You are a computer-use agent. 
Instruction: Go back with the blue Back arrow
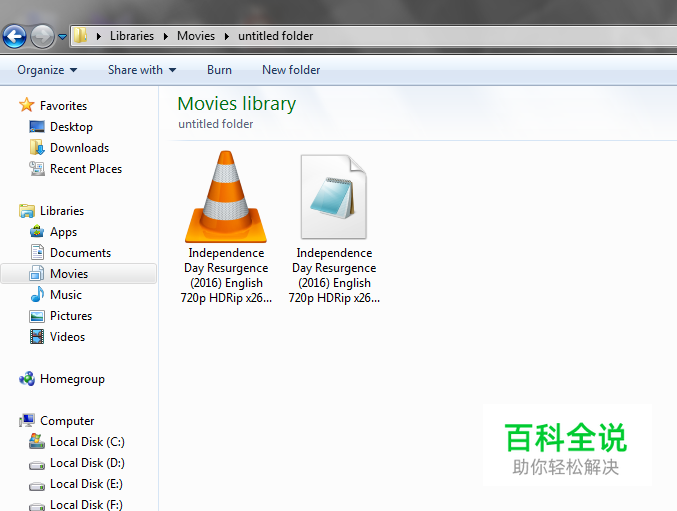pos(14,36)
